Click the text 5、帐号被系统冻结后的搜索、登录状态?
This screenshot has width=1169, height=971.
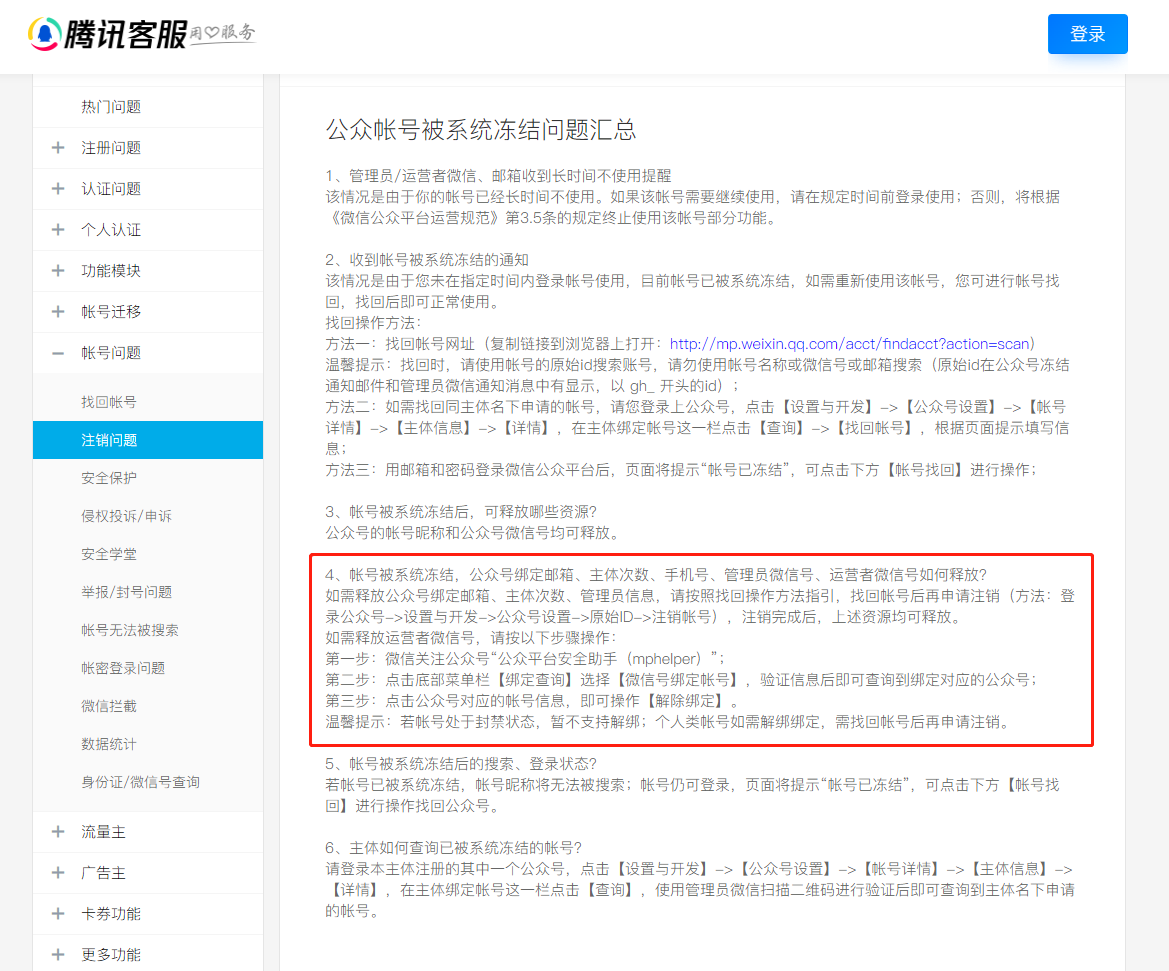click(461, 764)
